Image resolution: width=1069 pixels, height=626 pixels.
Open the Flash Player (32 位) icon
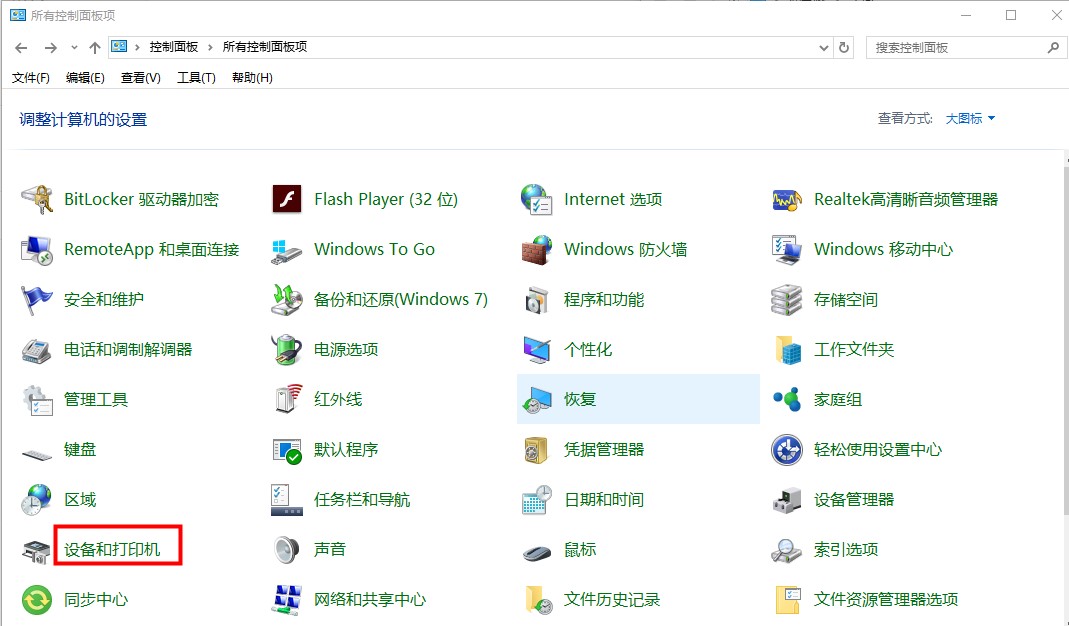tap(287, 200)
